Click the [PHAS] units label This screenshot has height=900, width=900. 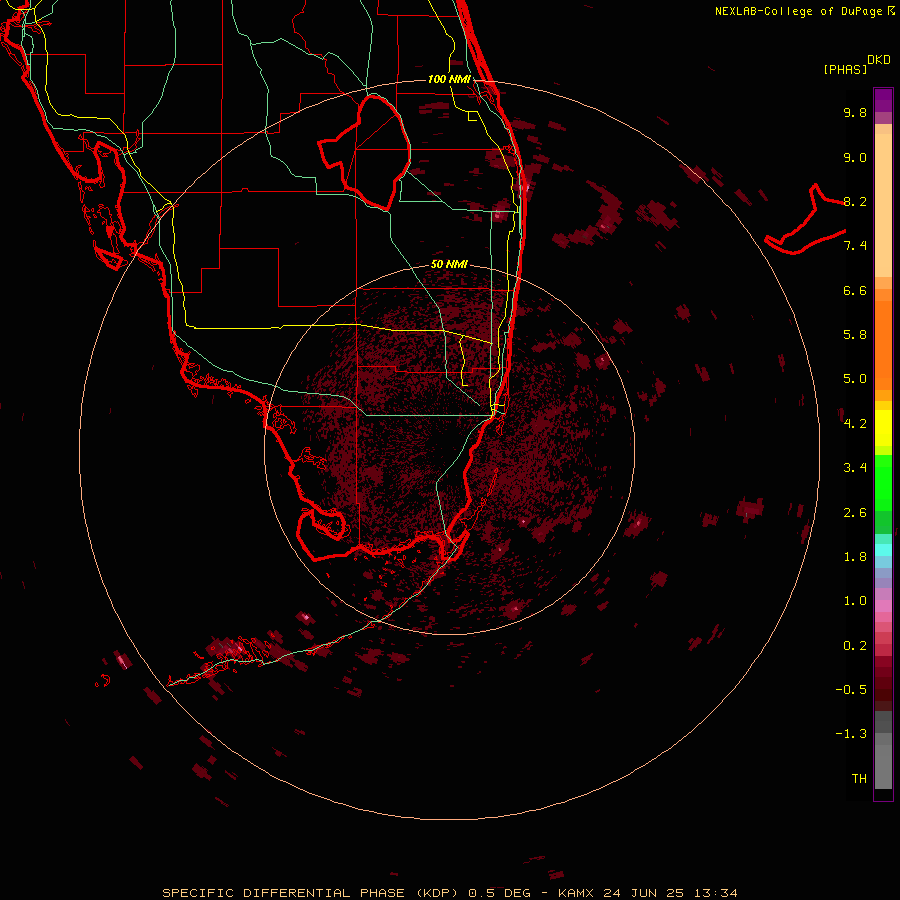click(845, 69)
